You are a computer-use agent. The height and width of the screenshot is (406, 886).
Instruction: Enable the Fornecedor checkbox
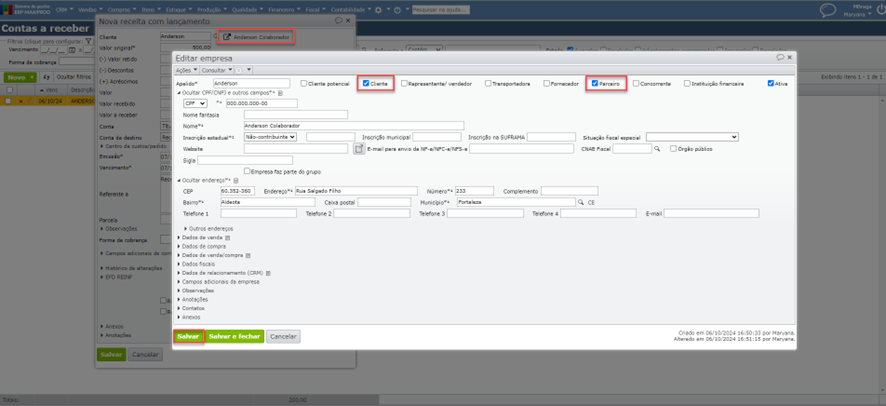point(546,83)
